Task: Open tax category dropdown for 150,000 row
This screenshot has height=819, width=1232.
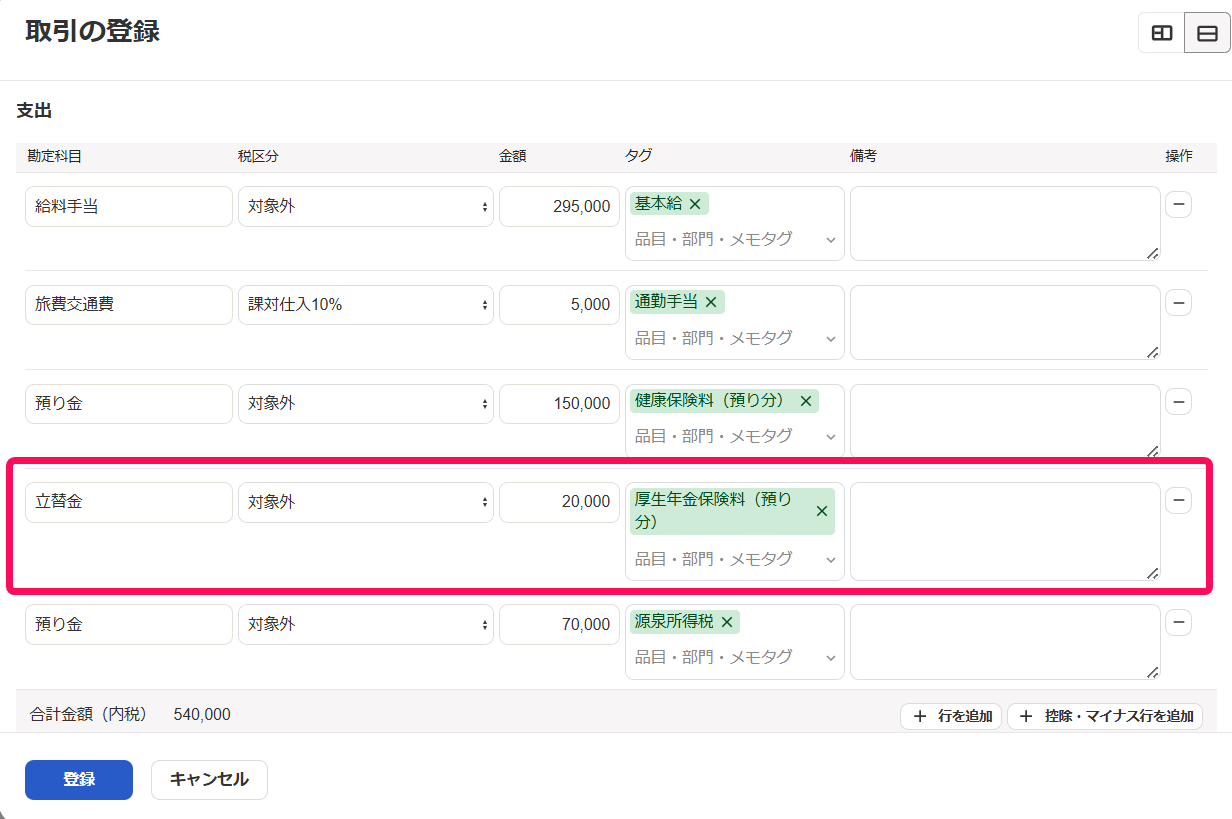Action: click(x=366, y=404)
